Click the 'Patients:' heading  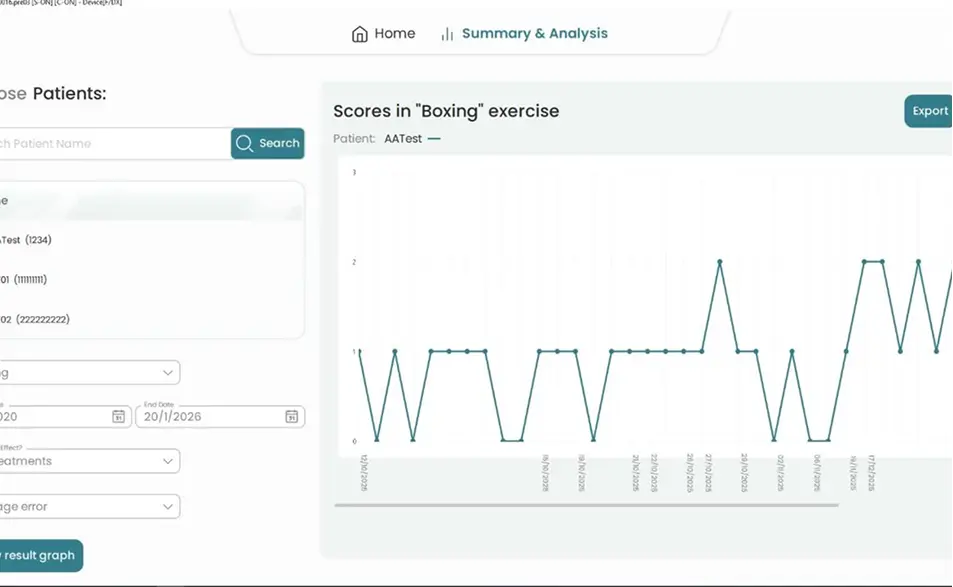69,94
